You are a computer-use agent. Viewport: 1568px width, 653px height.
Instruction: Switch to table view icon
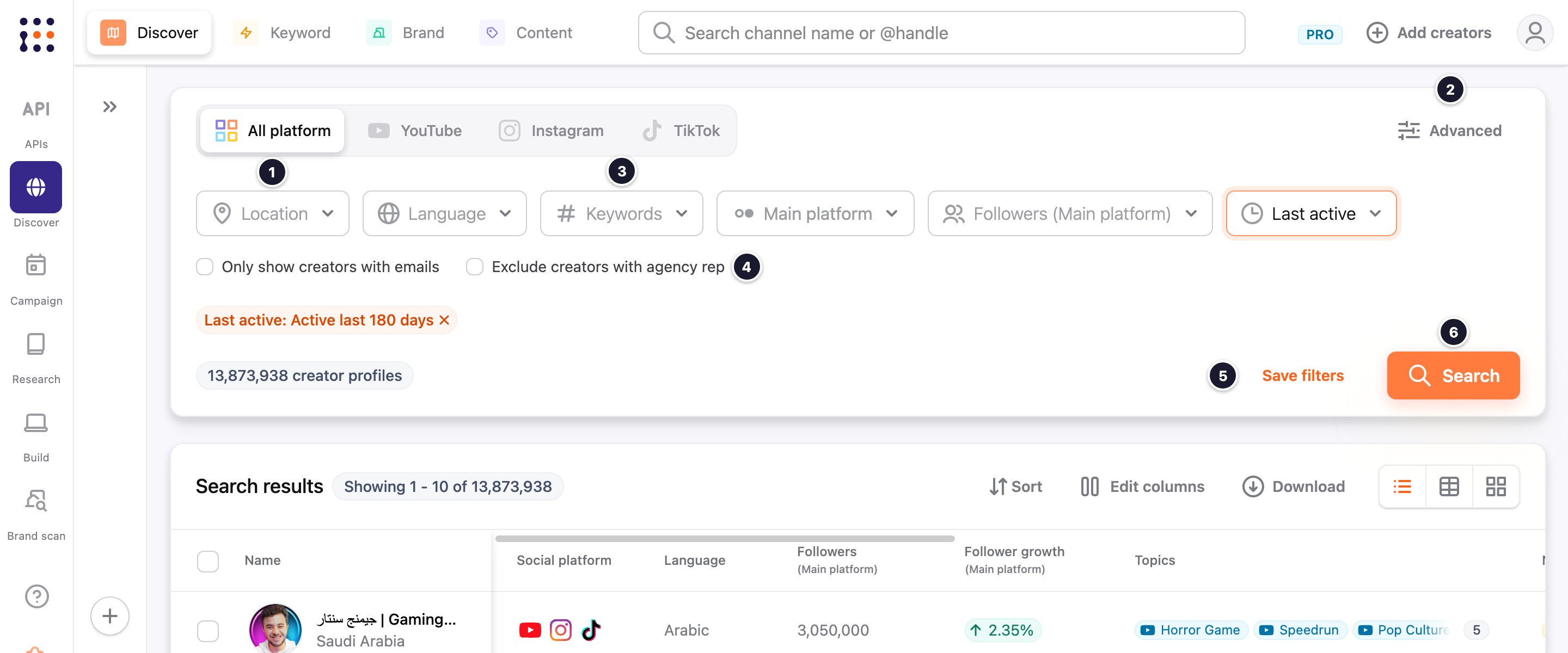pyautogui.click(x=1449, y=486)
